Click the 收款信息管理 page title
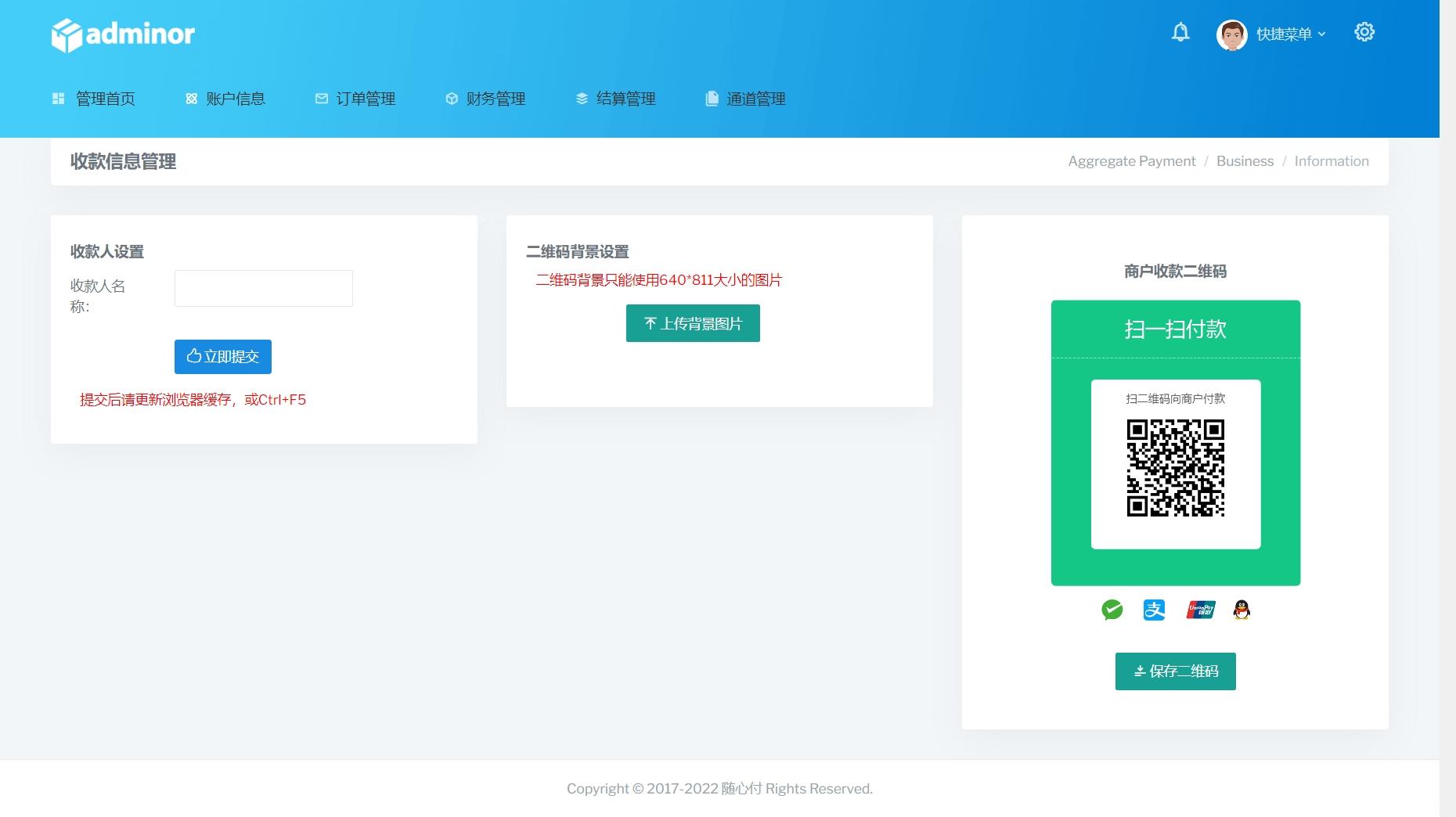The height and width of the screenshot is (817, 1456). coord(123,161)
